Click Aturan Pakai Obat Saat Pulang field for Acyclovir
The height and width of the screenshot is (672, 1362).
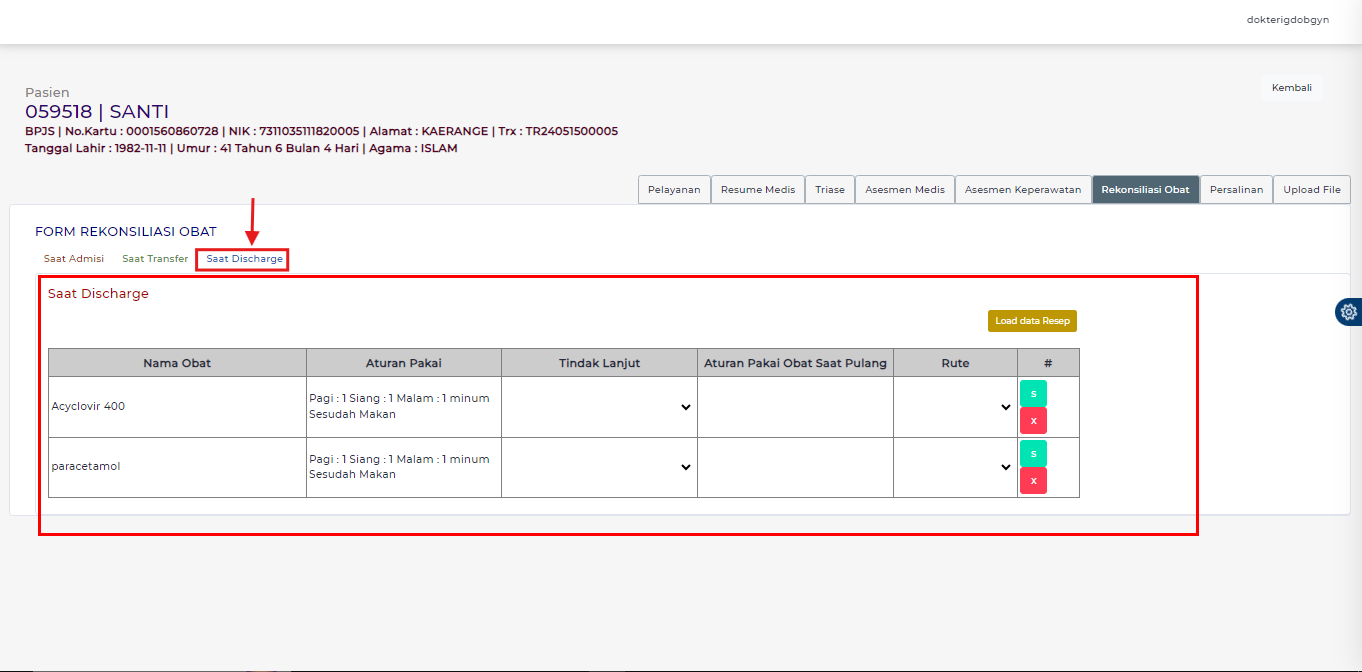795,407
